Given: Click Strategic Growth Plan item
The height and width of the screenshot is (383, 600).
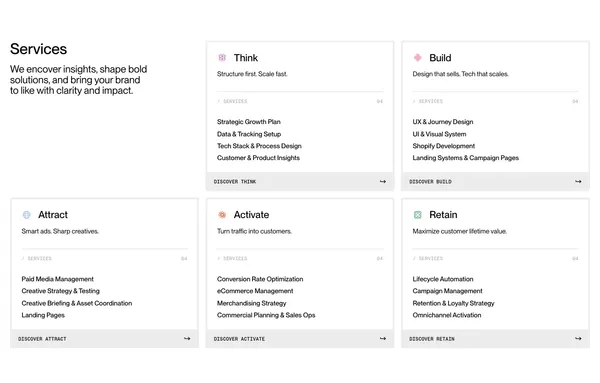Looking at the screenshot, I should pos(249,122).
